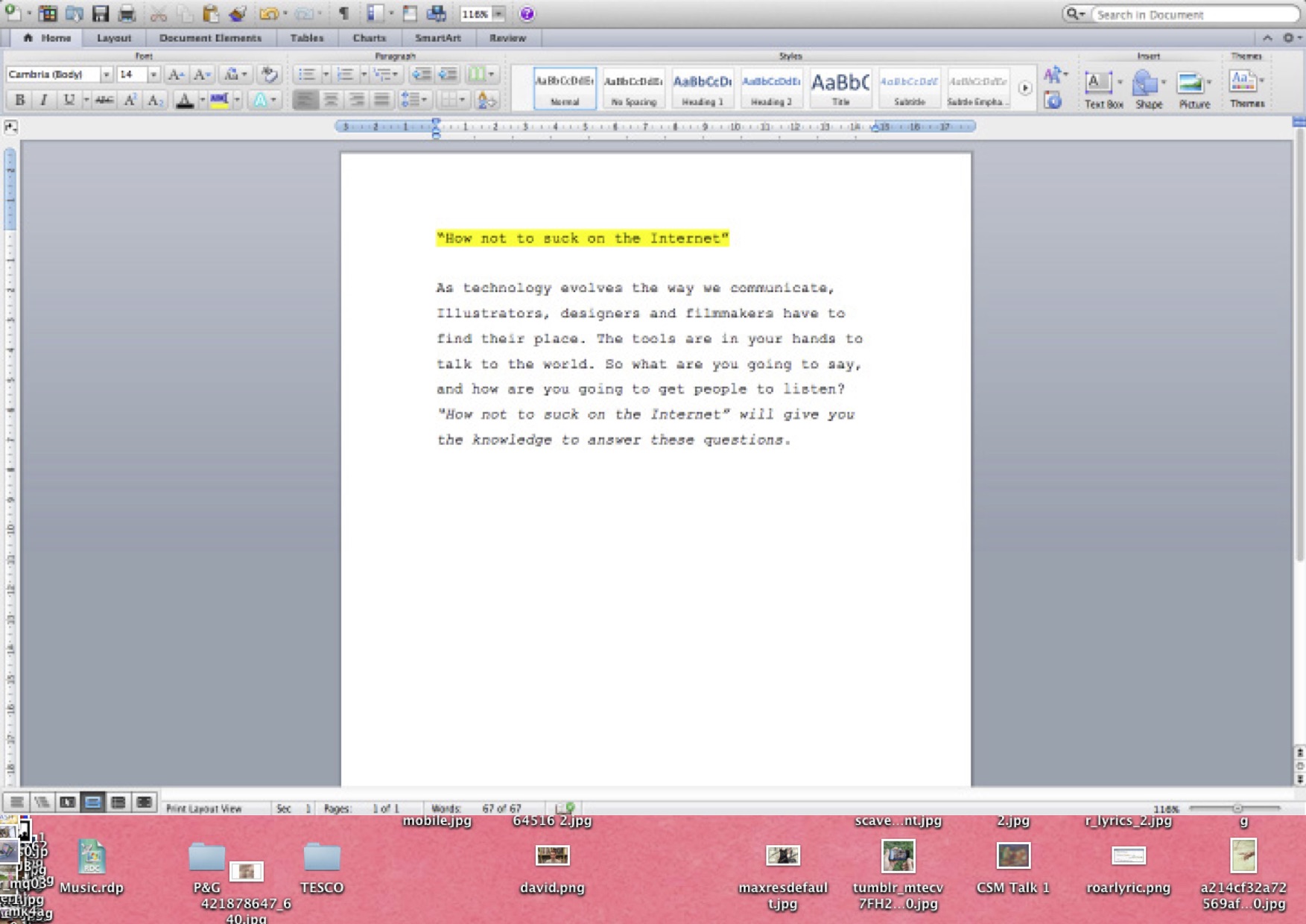
Task: Open the sort or shading paragraph icon
Action: point(486,100)
